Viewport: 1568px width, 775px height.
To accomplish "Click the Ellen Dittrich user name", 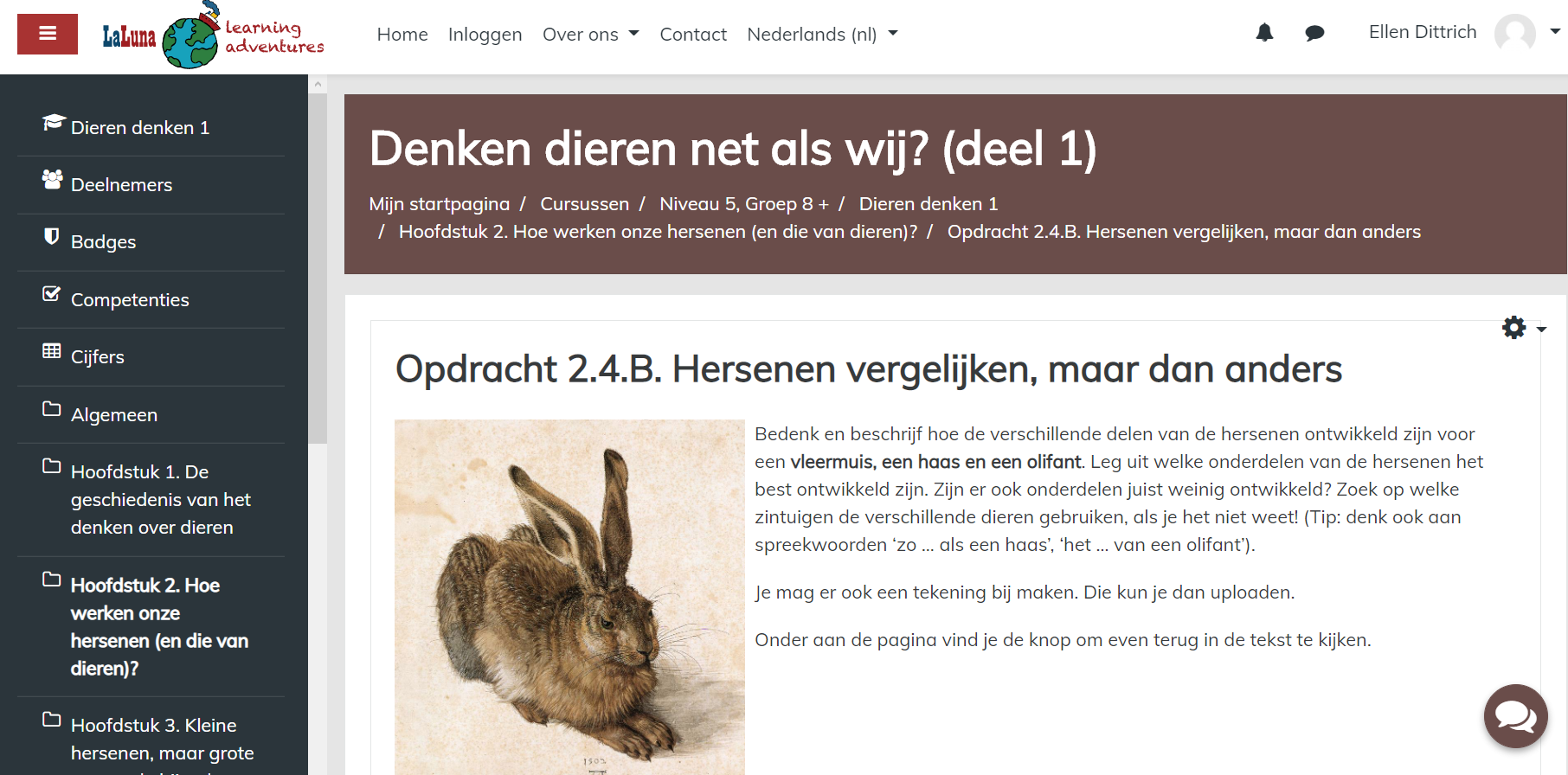I will [1423, 32].
